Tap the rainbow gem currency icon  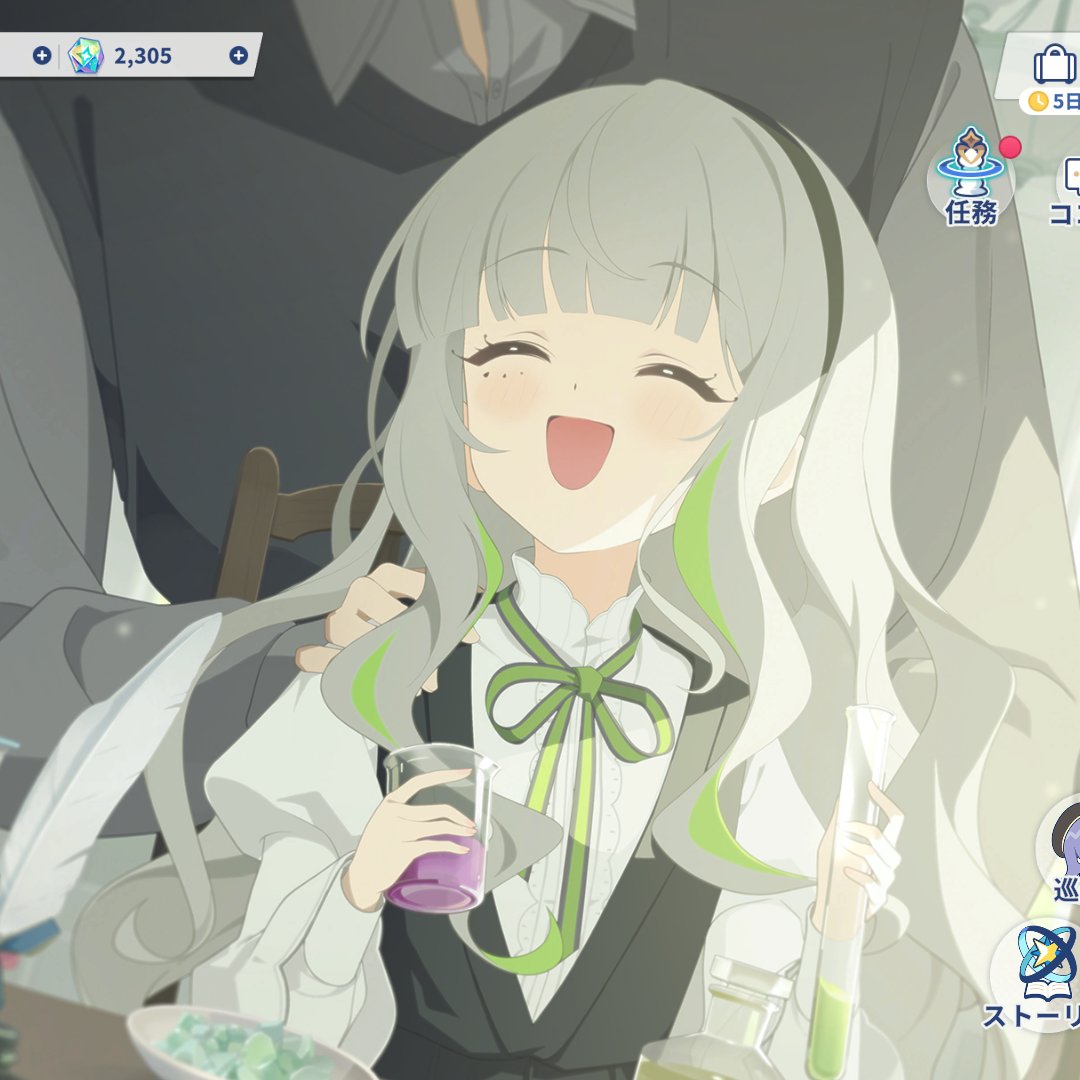click(86, 56)
